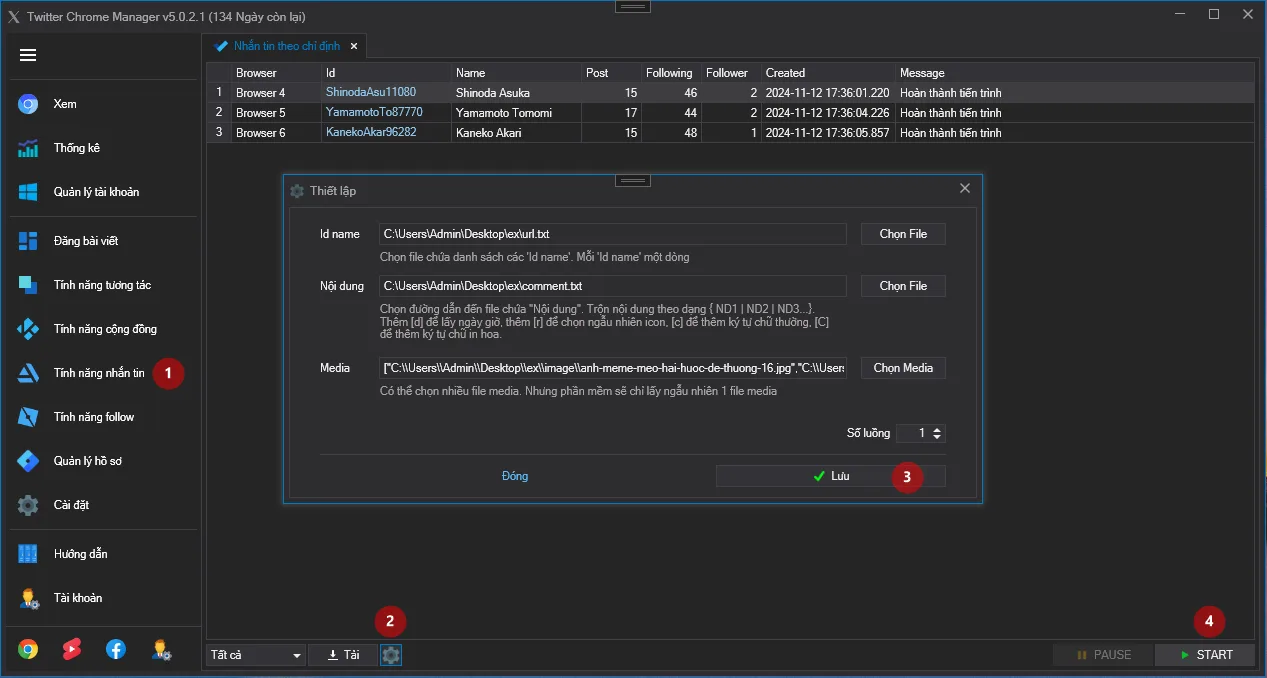Click Chọn File for Nội dung
This screenshot has height=678, width=1267.
pos(903,286)
